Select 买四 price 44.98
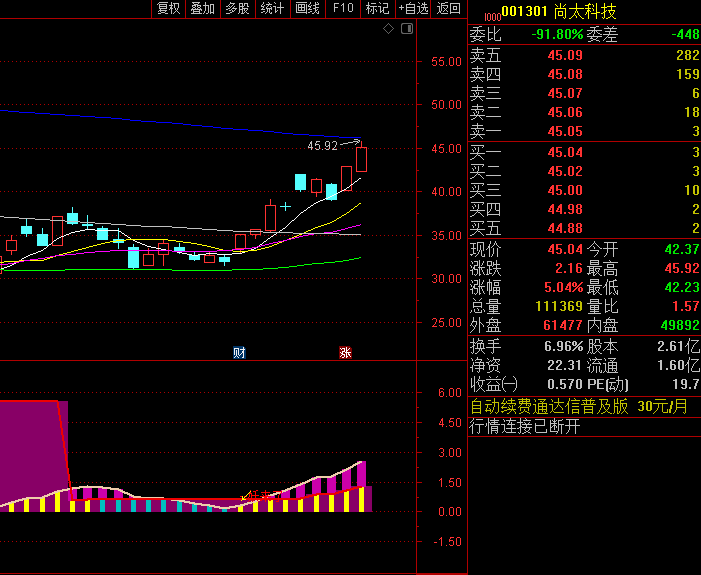This screenshot has height=575, width=701. tap(565, 209)
